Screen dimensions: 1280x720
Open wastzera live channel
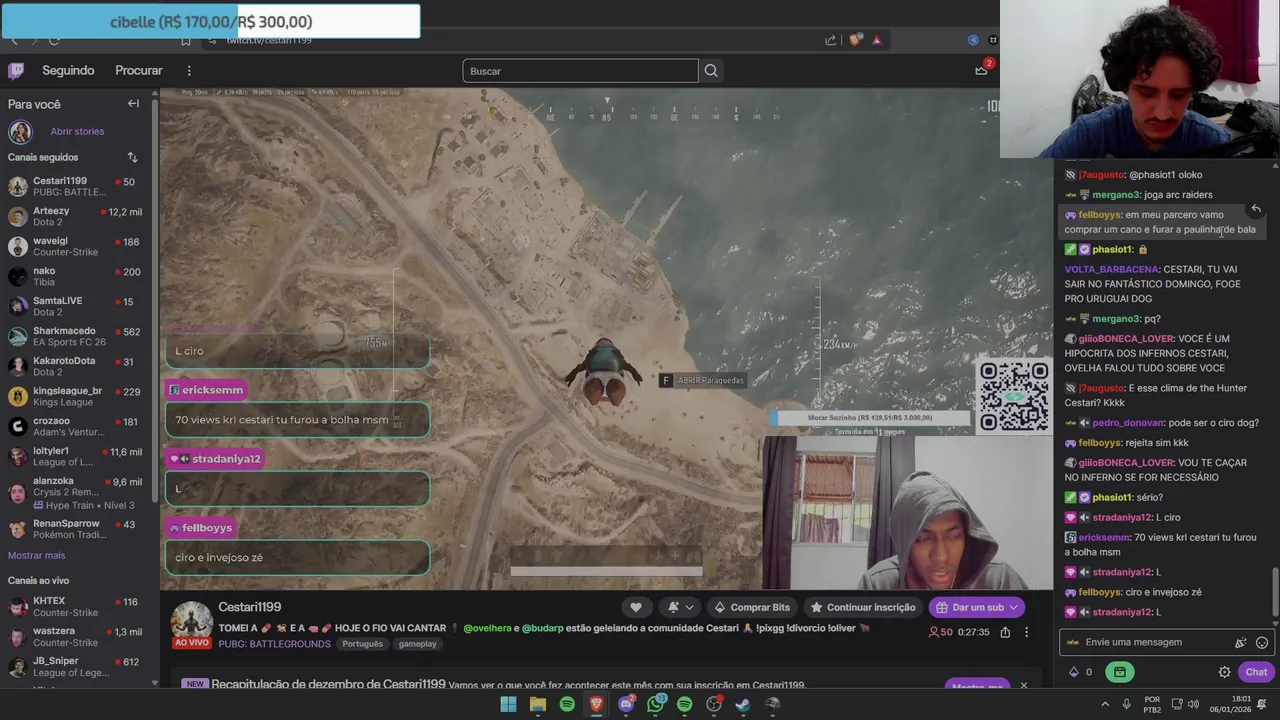pyautogui.click(x=75, y=636)
